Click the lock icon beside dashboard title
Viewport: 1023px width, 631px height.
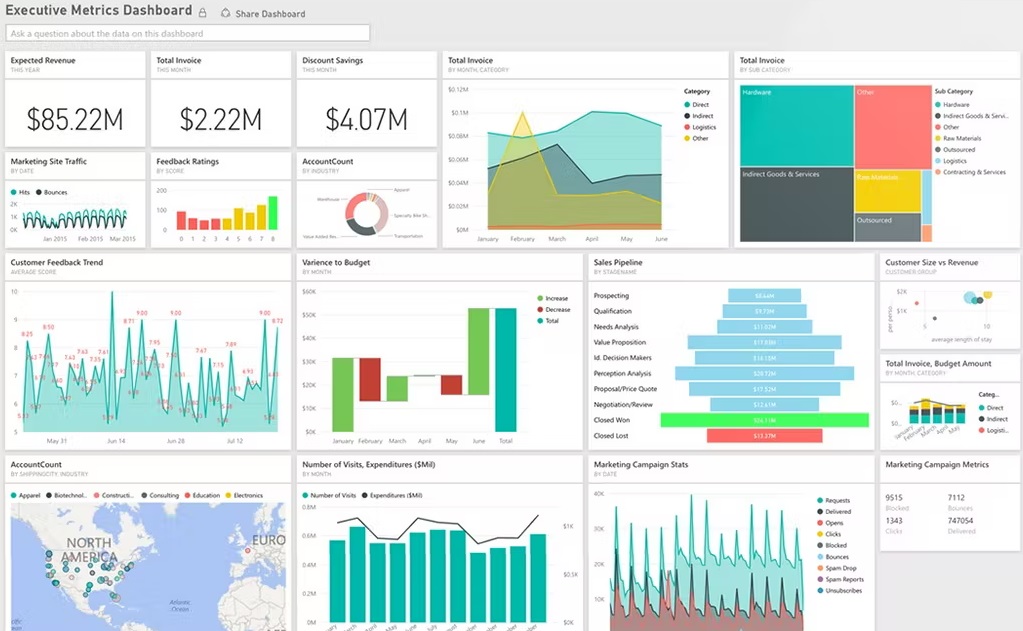click(203, 13)
